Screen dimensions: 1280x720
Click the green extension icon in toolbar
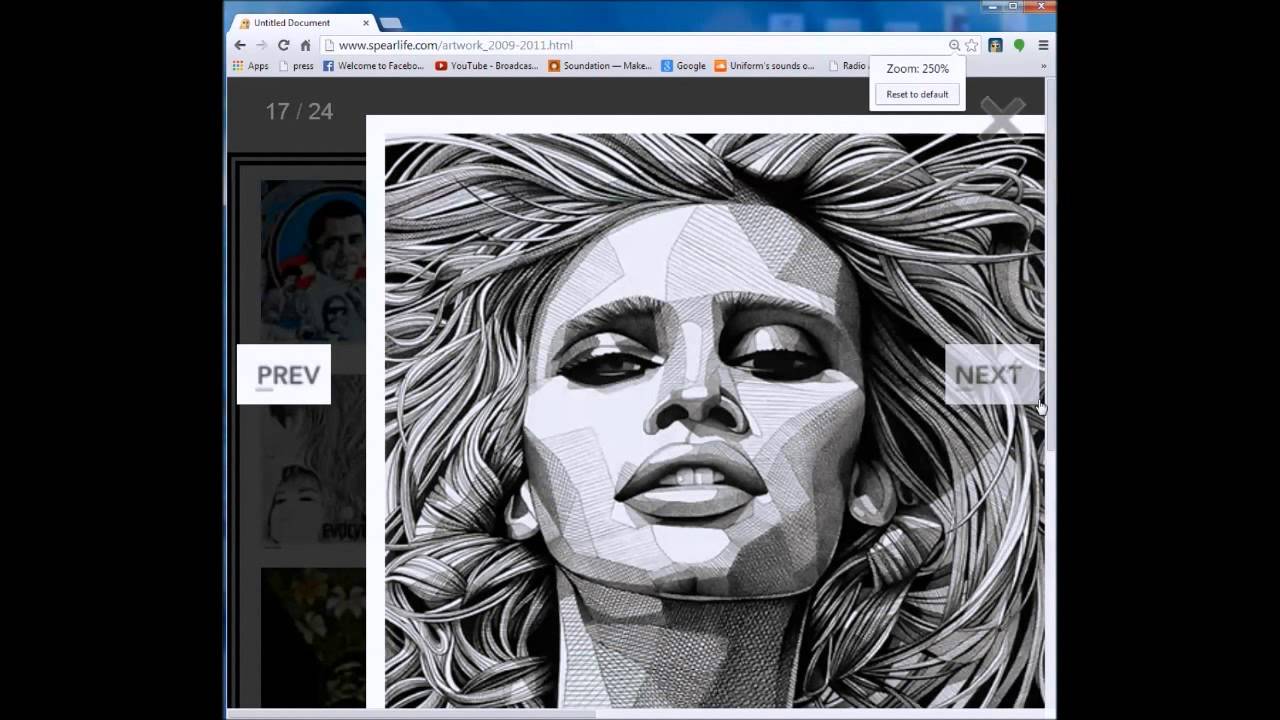click(x=1019, y=45)
